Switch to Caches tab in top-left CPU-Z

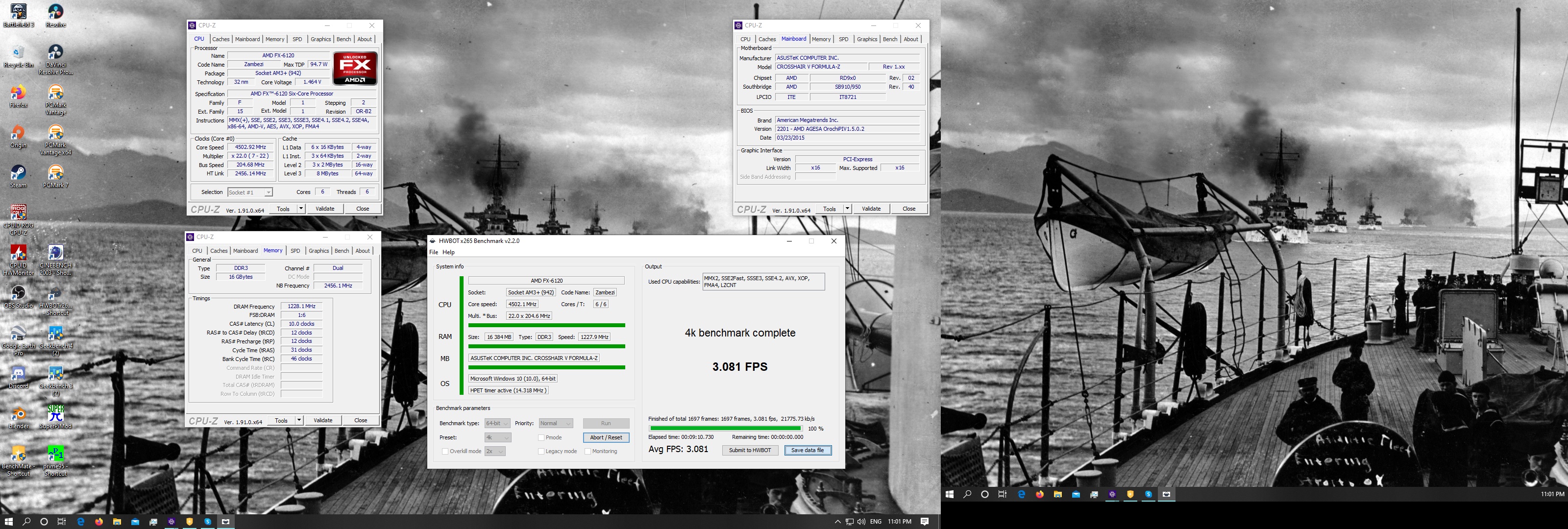click(x=221, y=40)
